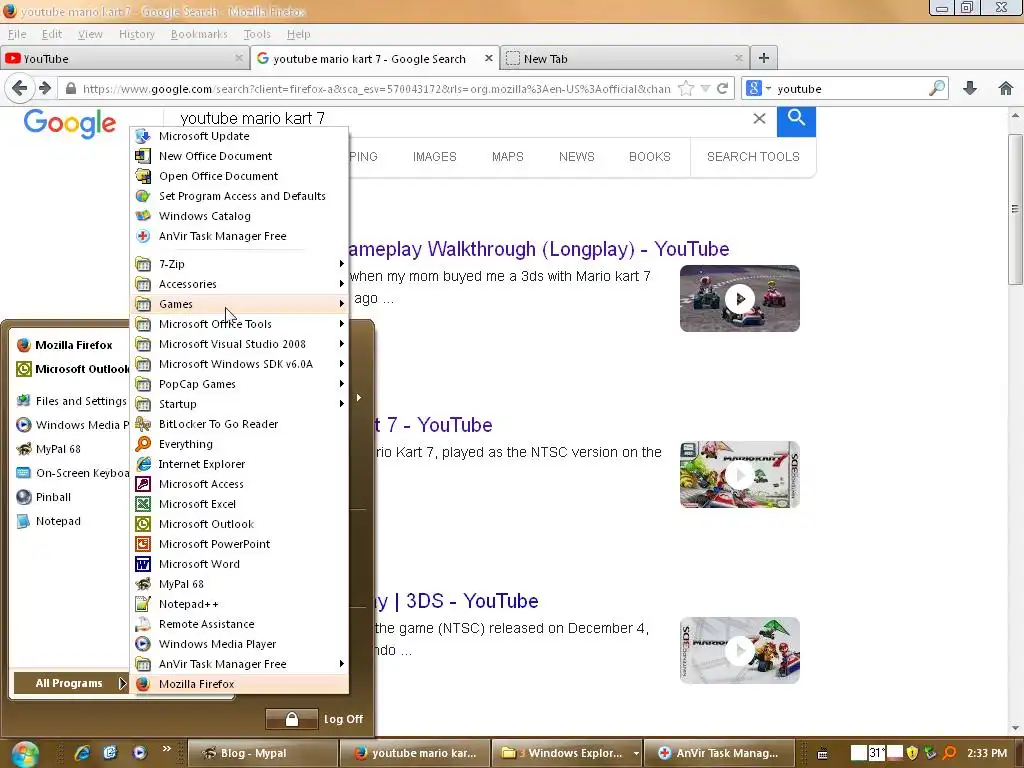This screenshot has width=1024, height=768.
Task: Switch to Blog - Mypal taskbar button
Action: (263, 753)
